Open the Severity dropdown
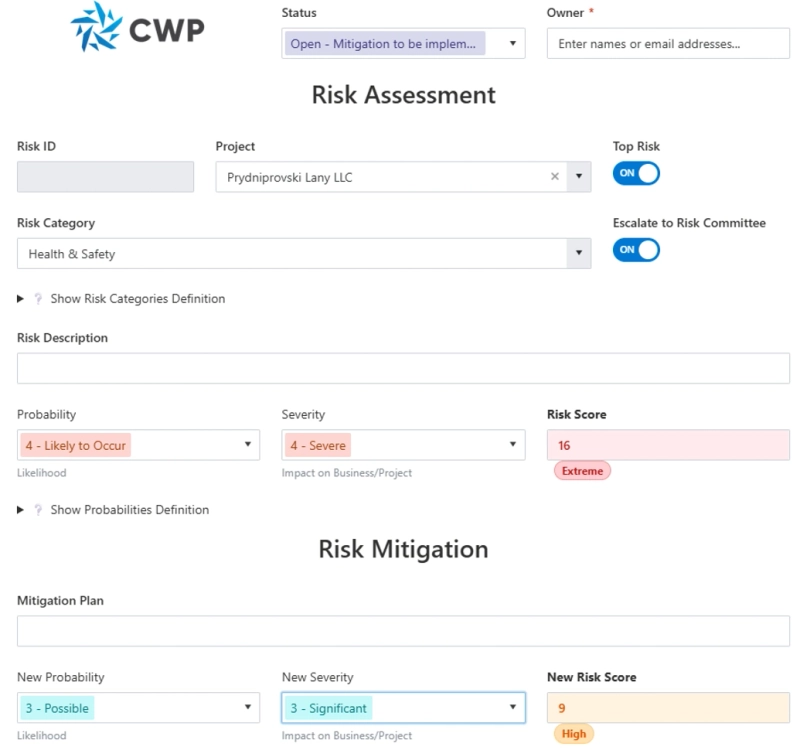The width and height of the screenshot is (800, 750). tap(512, 444)
